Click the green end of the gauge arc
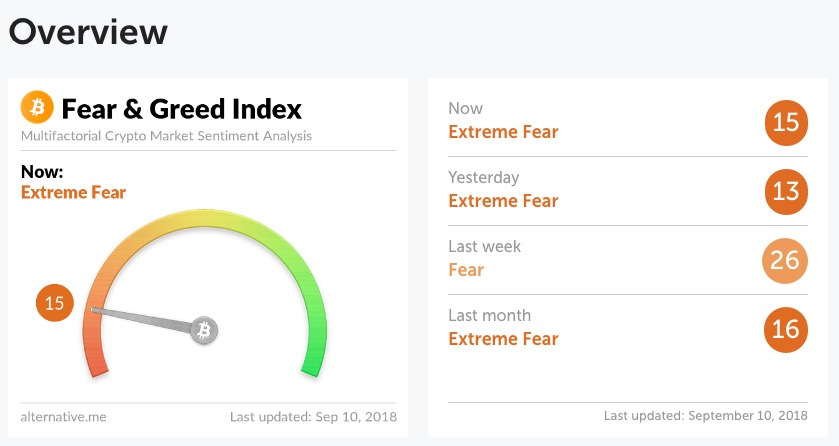Image resolution: width=839 pixels, height=446 pixels. [313, 365]
